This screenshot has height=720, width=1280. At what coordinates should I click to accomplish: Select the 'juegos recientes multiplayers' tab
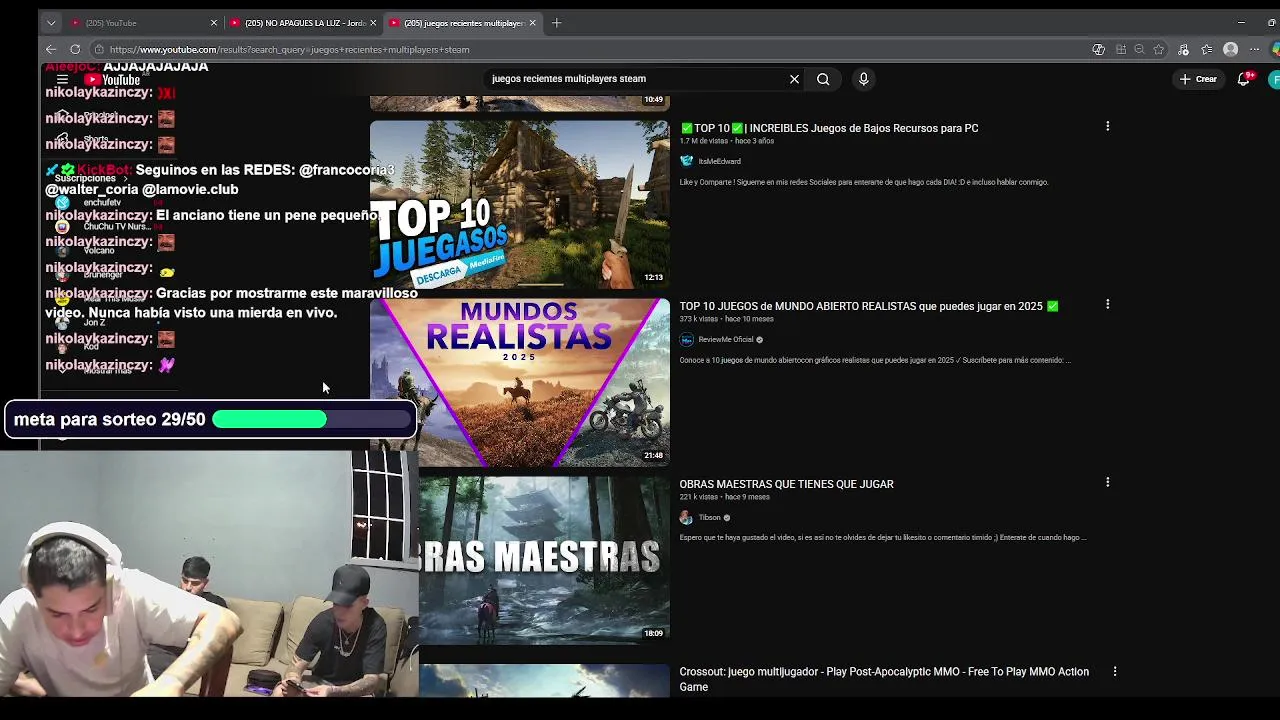pyautogui.click(x=463, y=23)
